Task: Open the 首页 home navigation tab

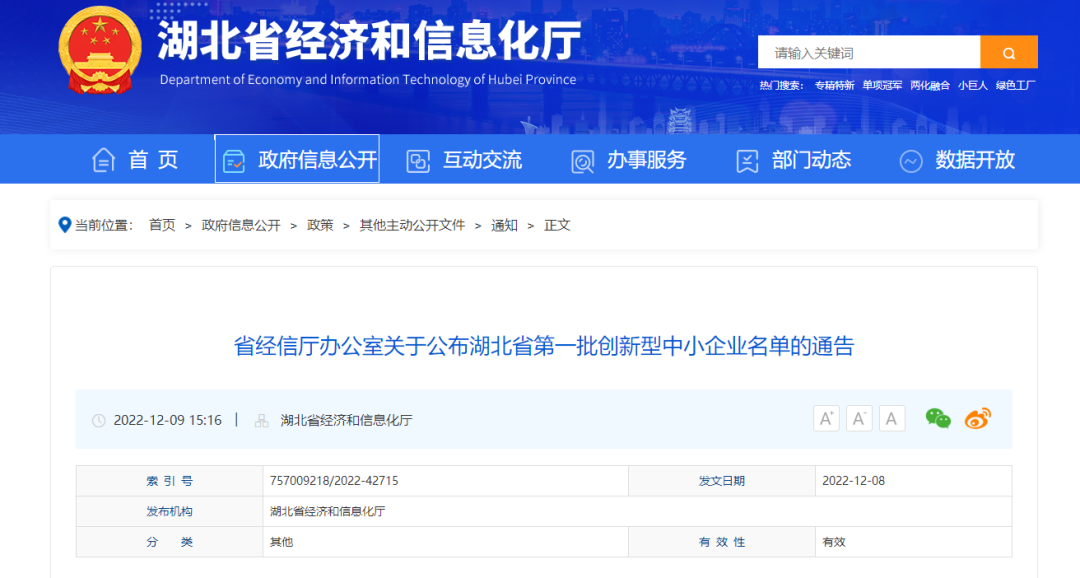Action: [x=135, y=160]
